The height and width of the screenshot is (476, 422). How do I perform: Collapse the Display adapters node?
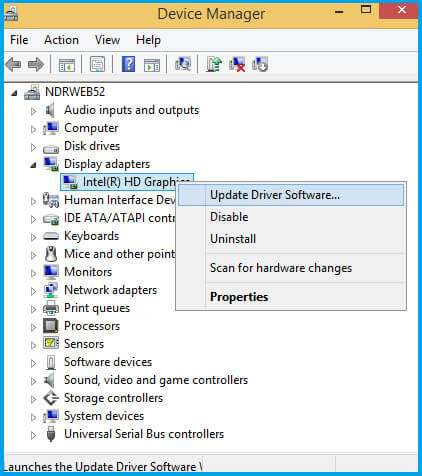(33, 165)
